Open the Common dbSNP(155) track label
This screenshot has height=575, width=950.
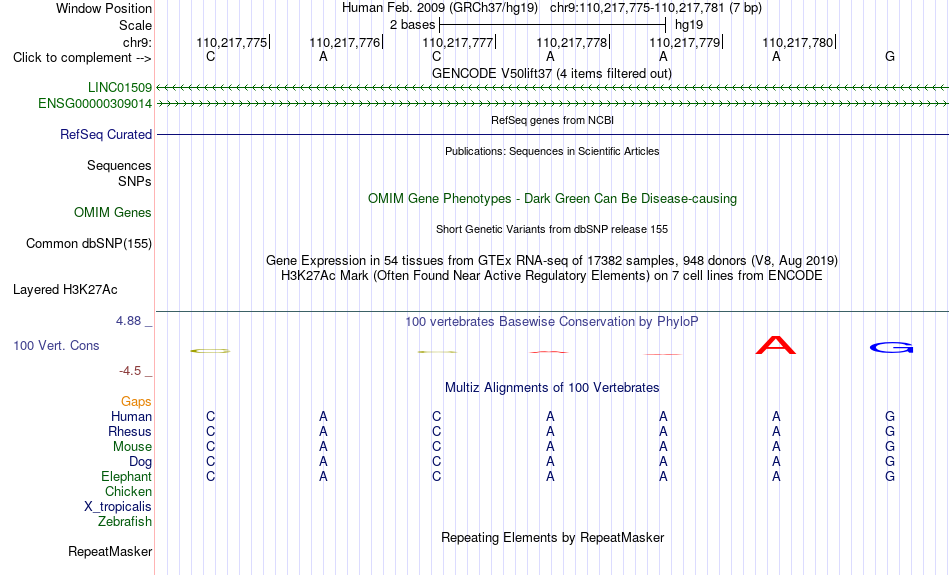(89, 244)
